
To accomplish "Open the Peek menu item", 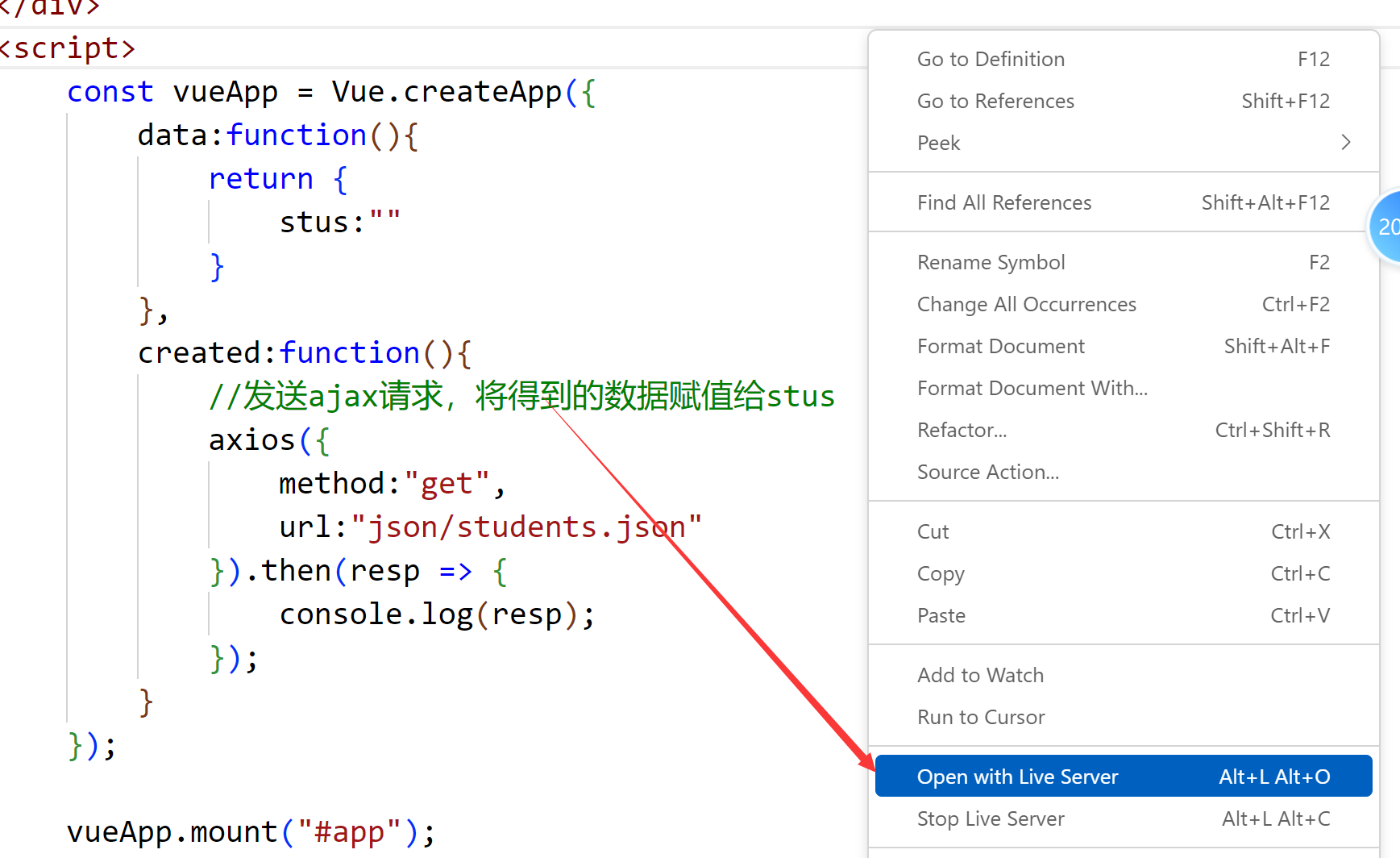I will [x=1124, y=143].
